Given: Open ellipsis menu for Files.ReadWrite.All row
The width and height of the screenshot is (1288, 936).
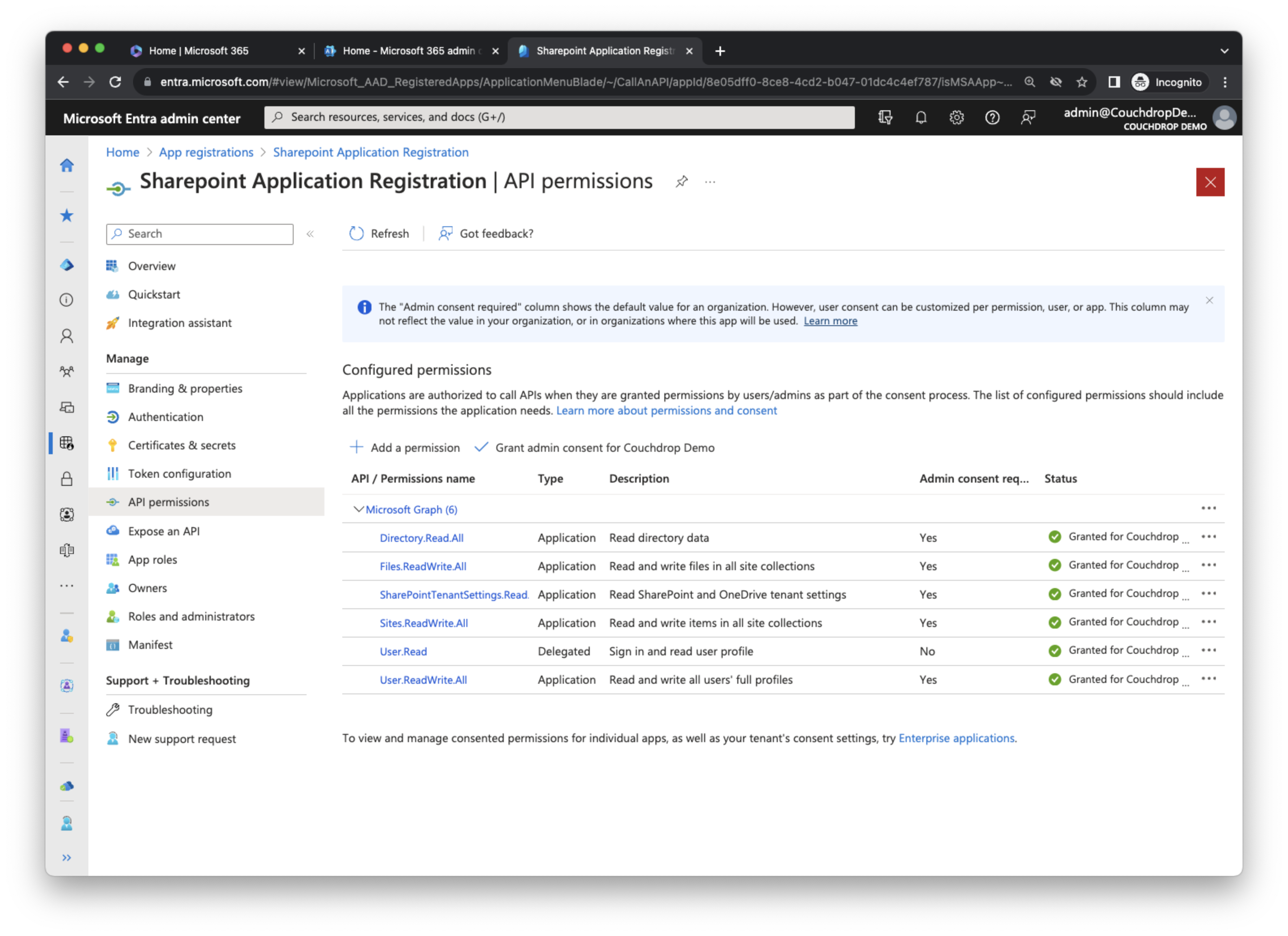Looking at the screenshot, I should click(x=1209, y=565).
